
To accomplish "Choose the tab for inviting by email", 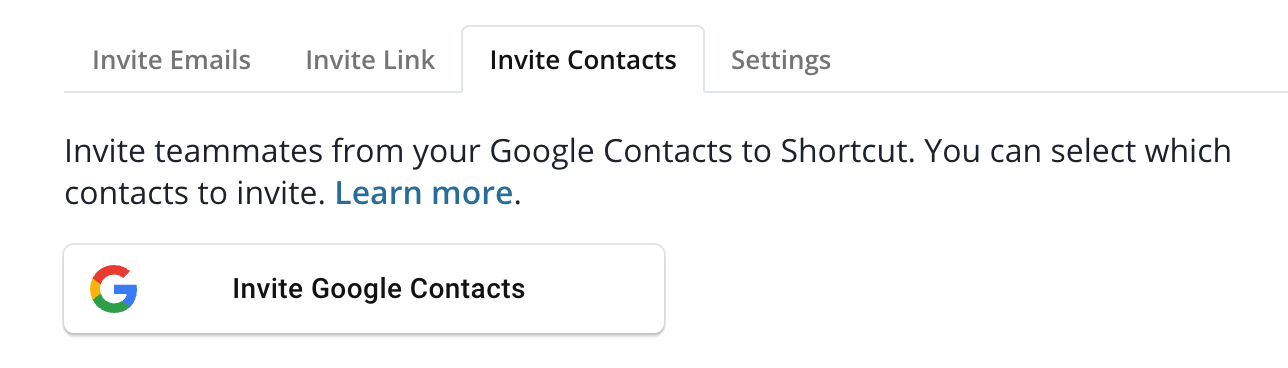I will 171,60.
